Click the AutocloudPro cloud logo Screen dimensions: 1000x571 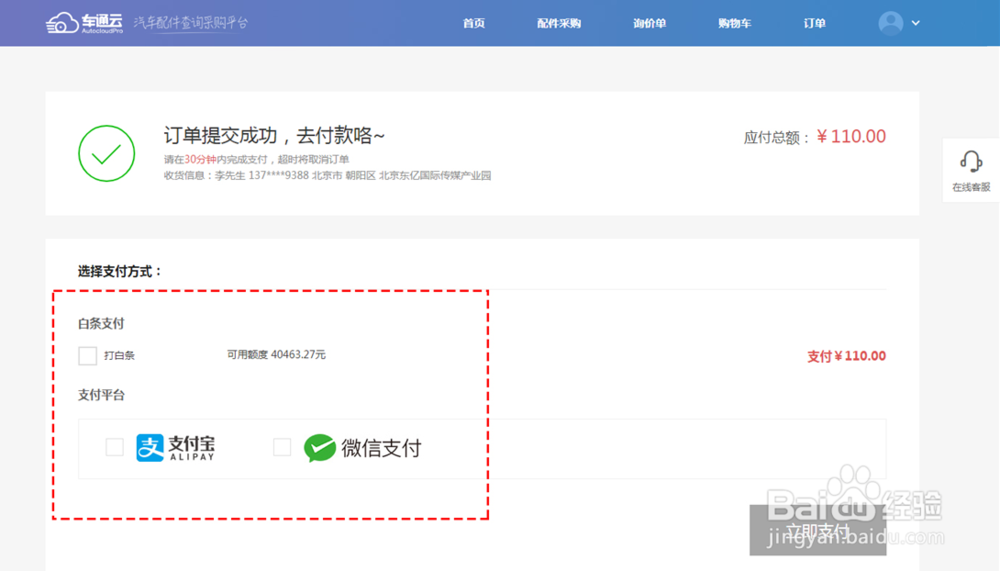84,23
